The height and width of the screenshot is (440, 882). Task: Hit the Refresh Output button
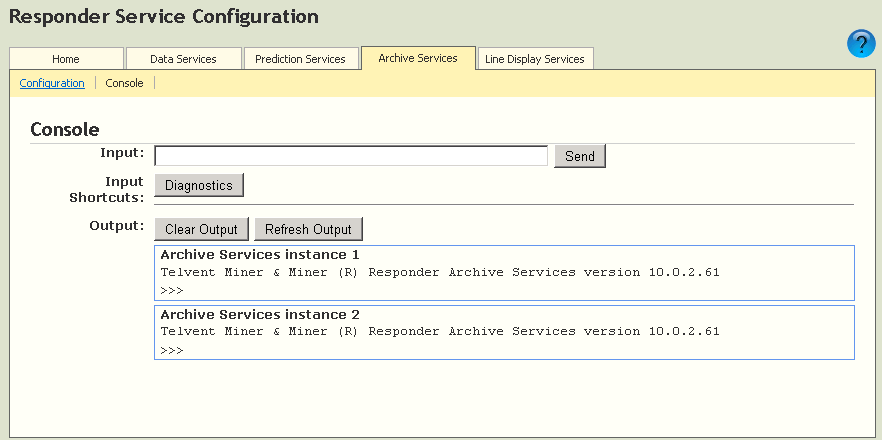308,229
